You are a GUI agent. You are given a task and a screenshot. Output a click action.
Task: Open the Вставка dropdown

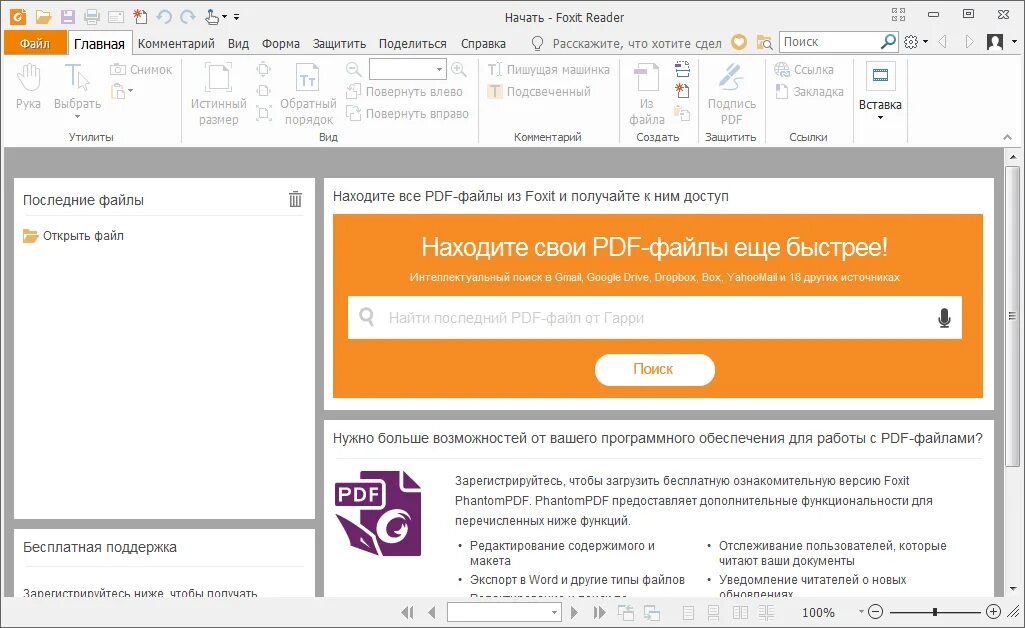click(x=880, y=91)
